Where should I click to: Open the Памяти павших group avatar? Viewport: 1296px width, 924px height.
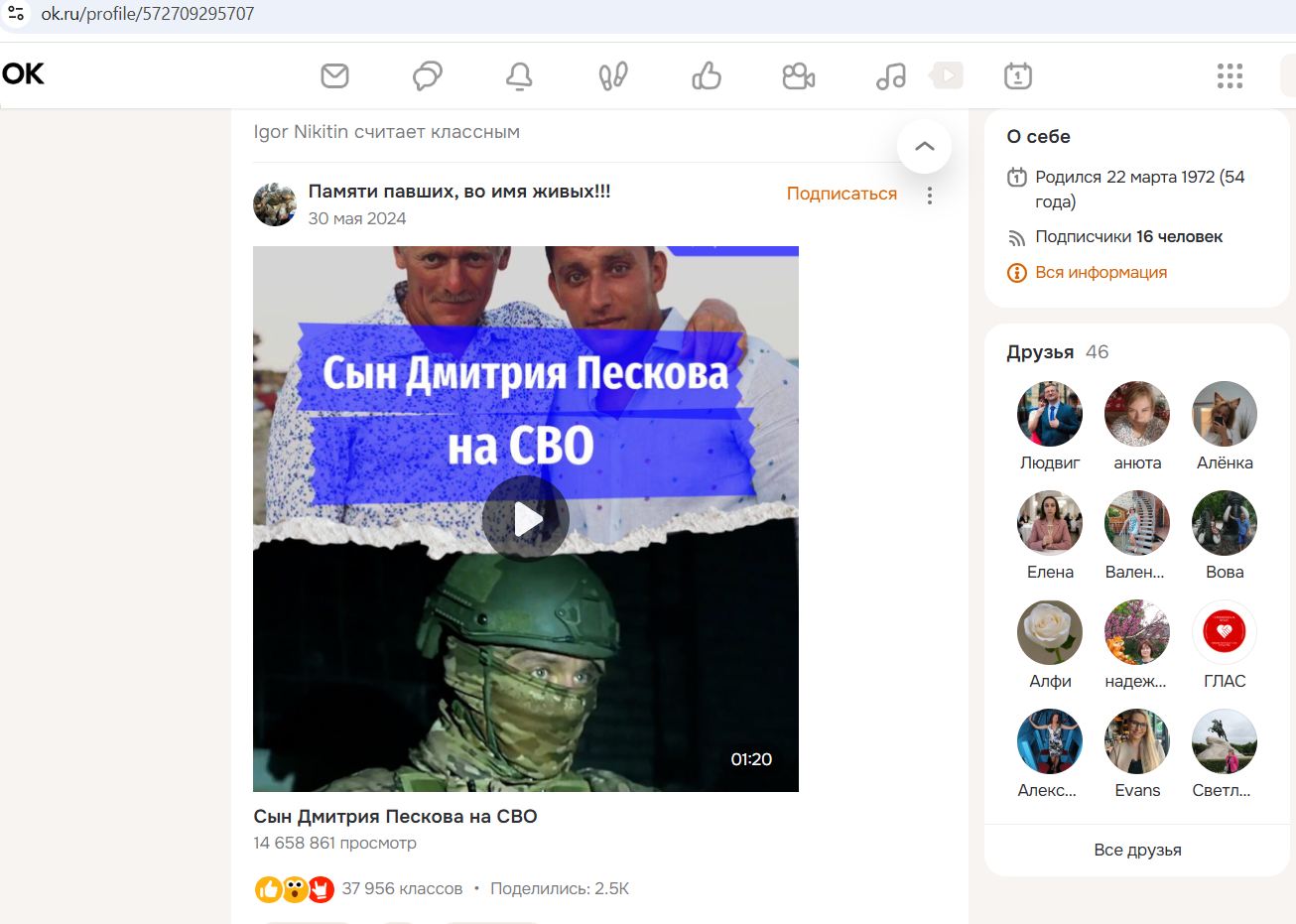[x=275, y=203]
